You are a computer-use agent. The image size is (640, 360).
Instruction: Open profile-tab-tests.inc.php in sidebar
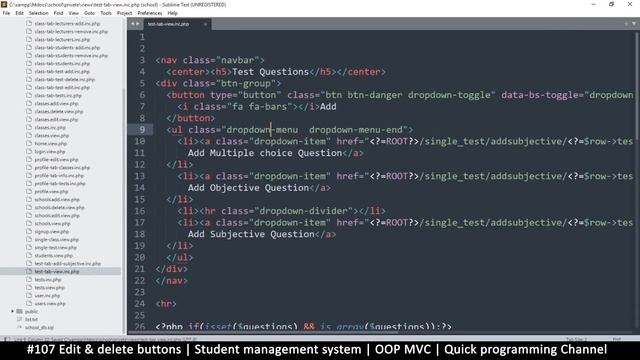click(60, 184)
